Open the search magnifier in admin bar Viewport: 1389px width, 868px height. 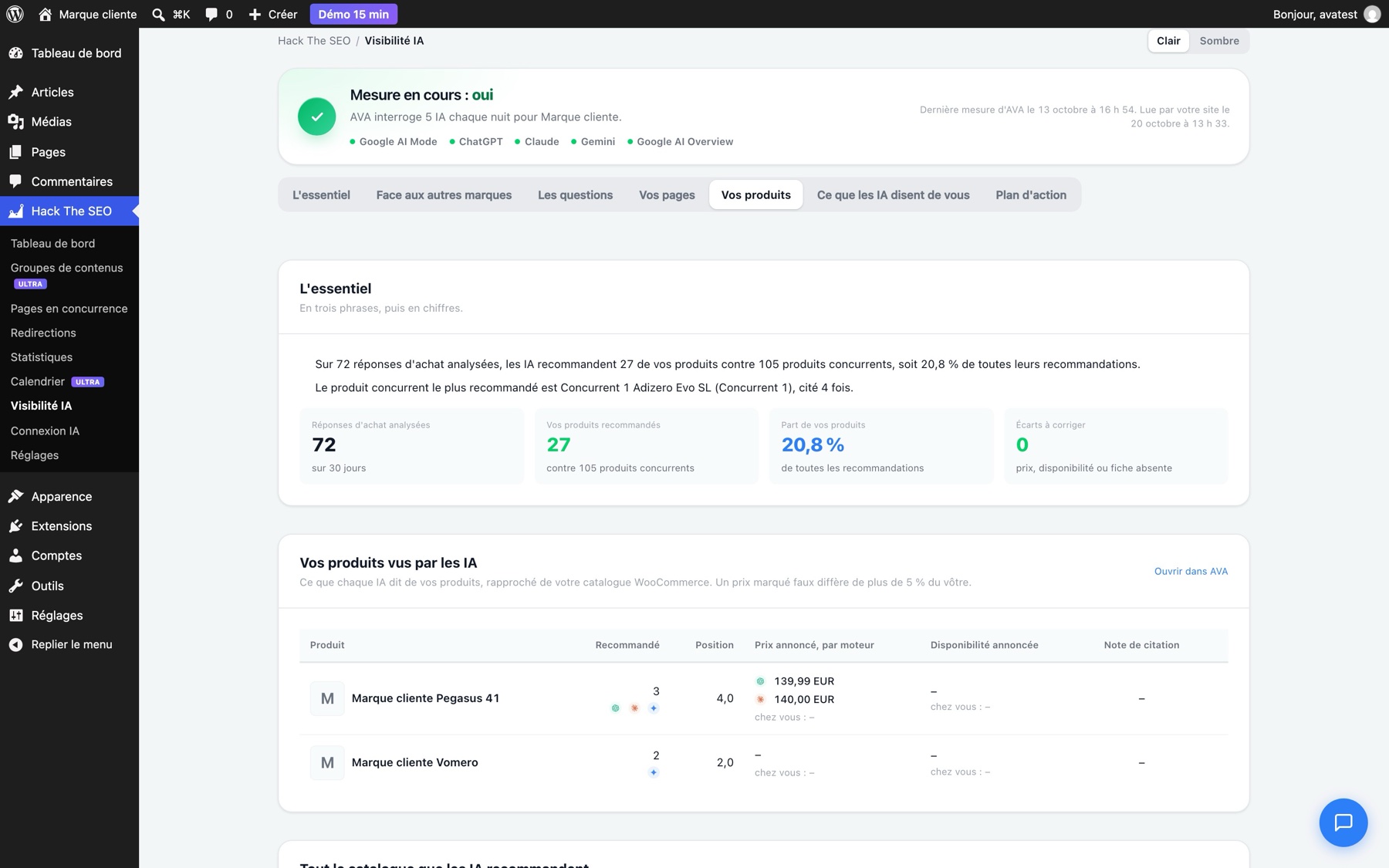click(x=158, y=14)
